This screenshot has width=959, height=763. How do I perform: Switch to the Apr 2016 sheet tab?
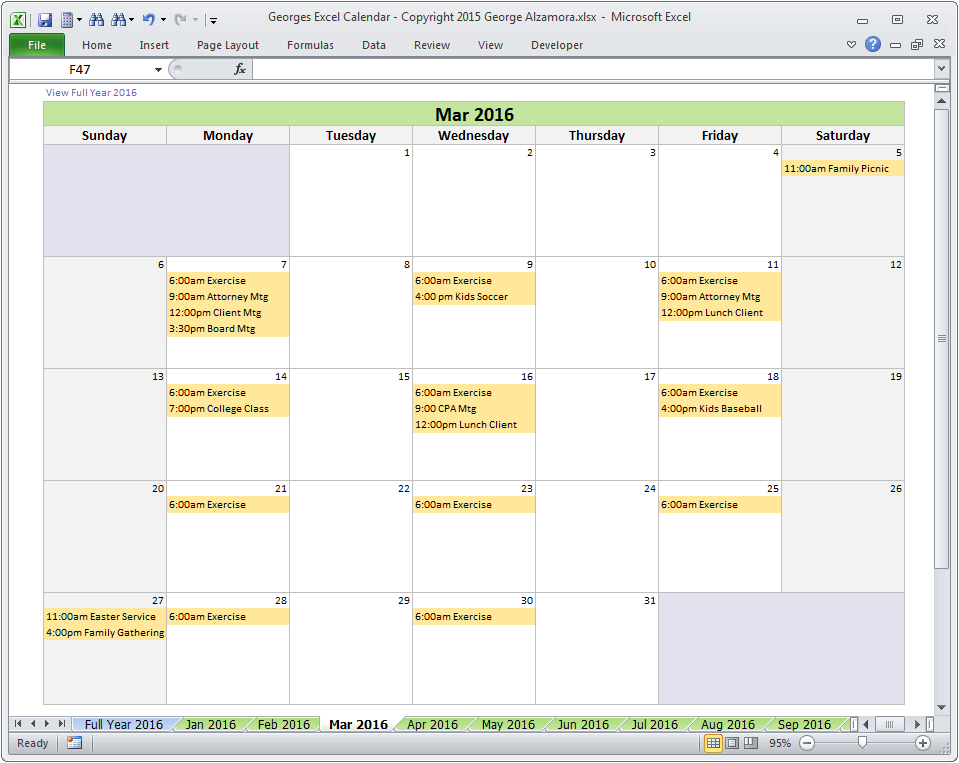pos(432,724)
